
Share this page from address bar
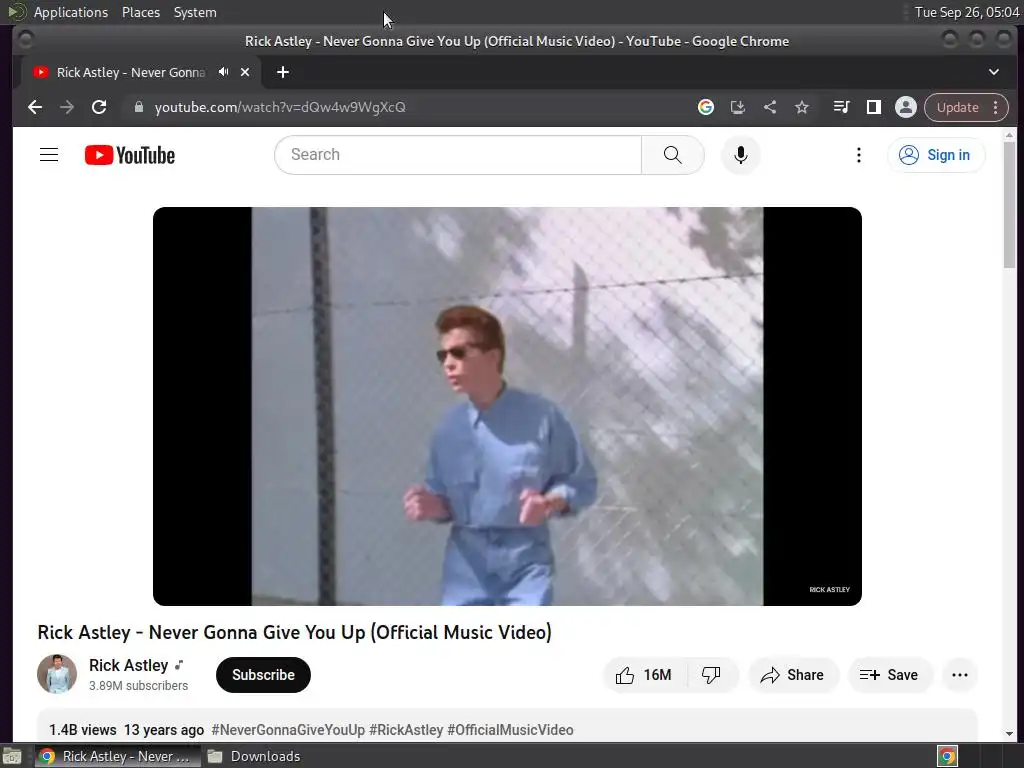pos(770,107)
